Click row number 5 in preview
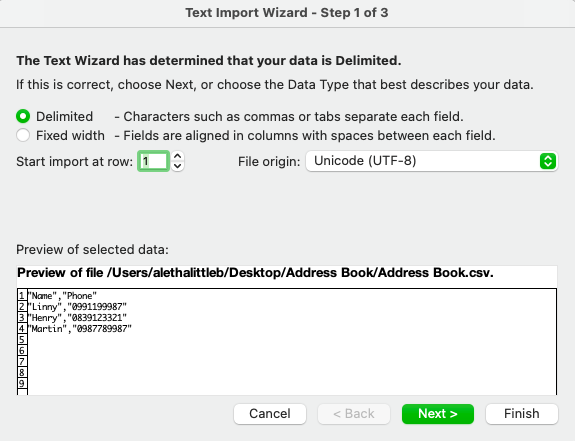575x441 pixels. 22,339
